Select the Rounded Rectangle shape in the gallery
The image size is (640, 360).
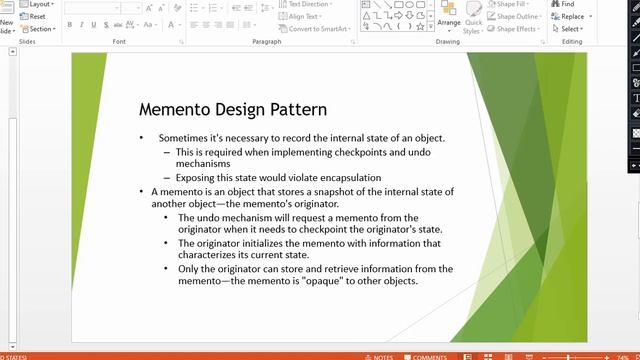pos(420,4)
